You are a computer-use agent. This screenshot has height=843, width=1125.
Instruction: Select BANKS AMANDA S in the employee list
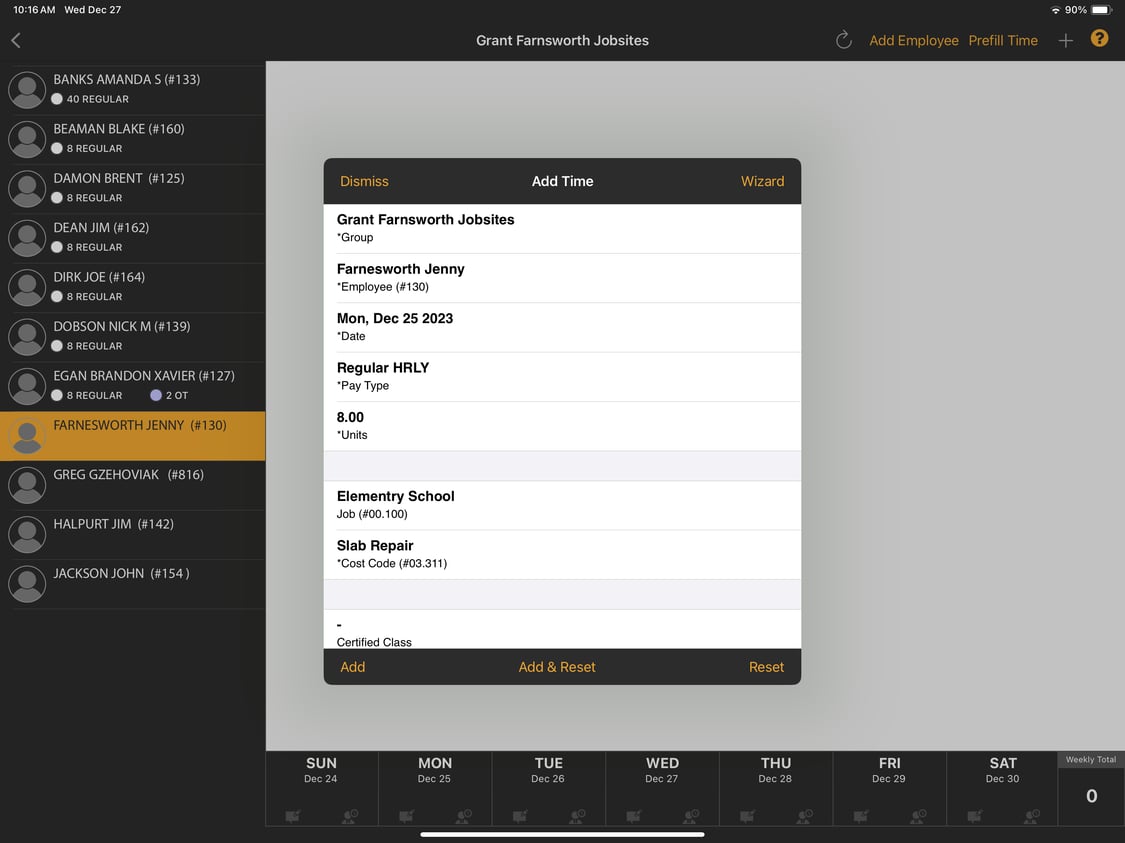[133, 89]
